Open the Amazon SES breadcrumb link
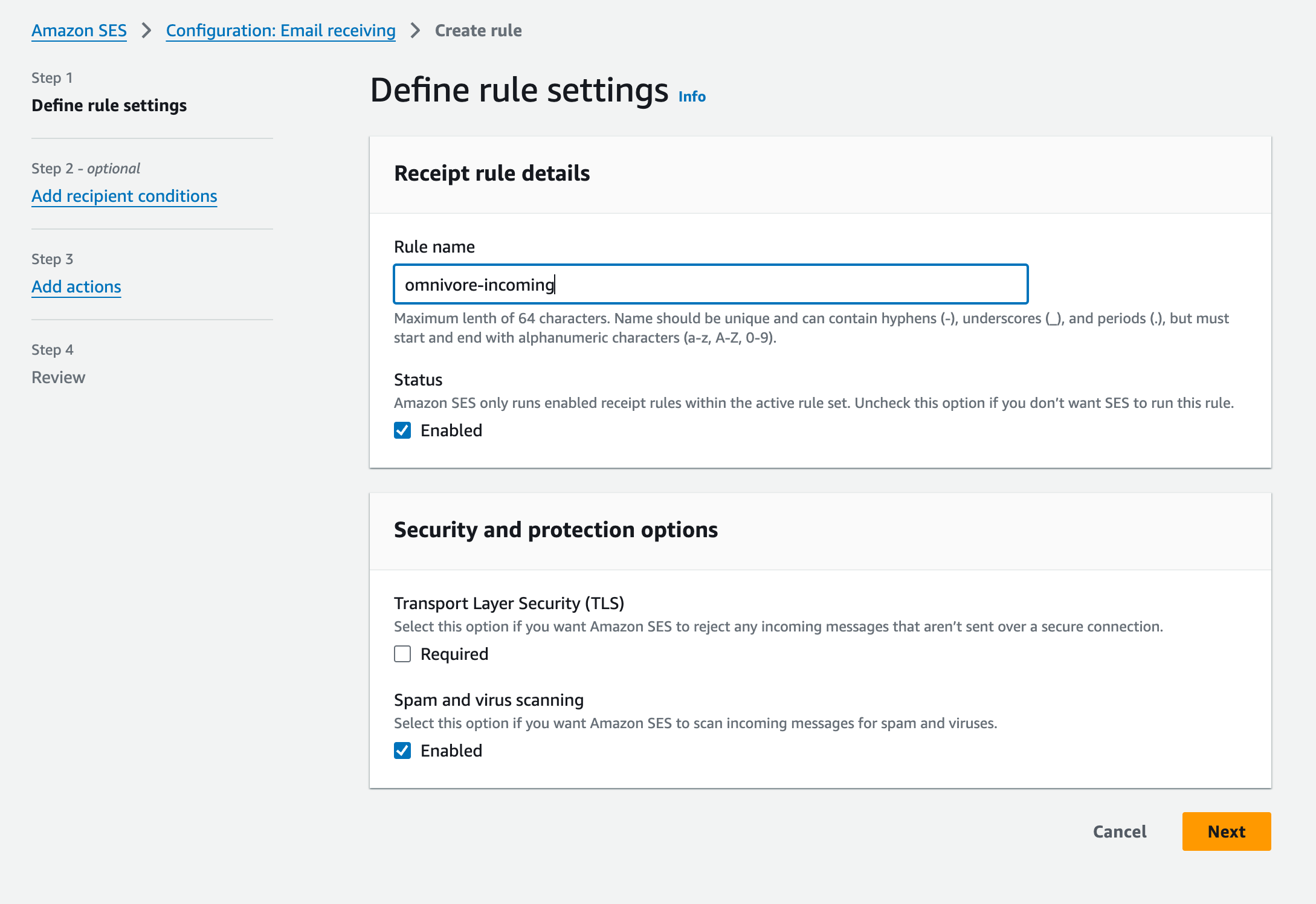 79,30
